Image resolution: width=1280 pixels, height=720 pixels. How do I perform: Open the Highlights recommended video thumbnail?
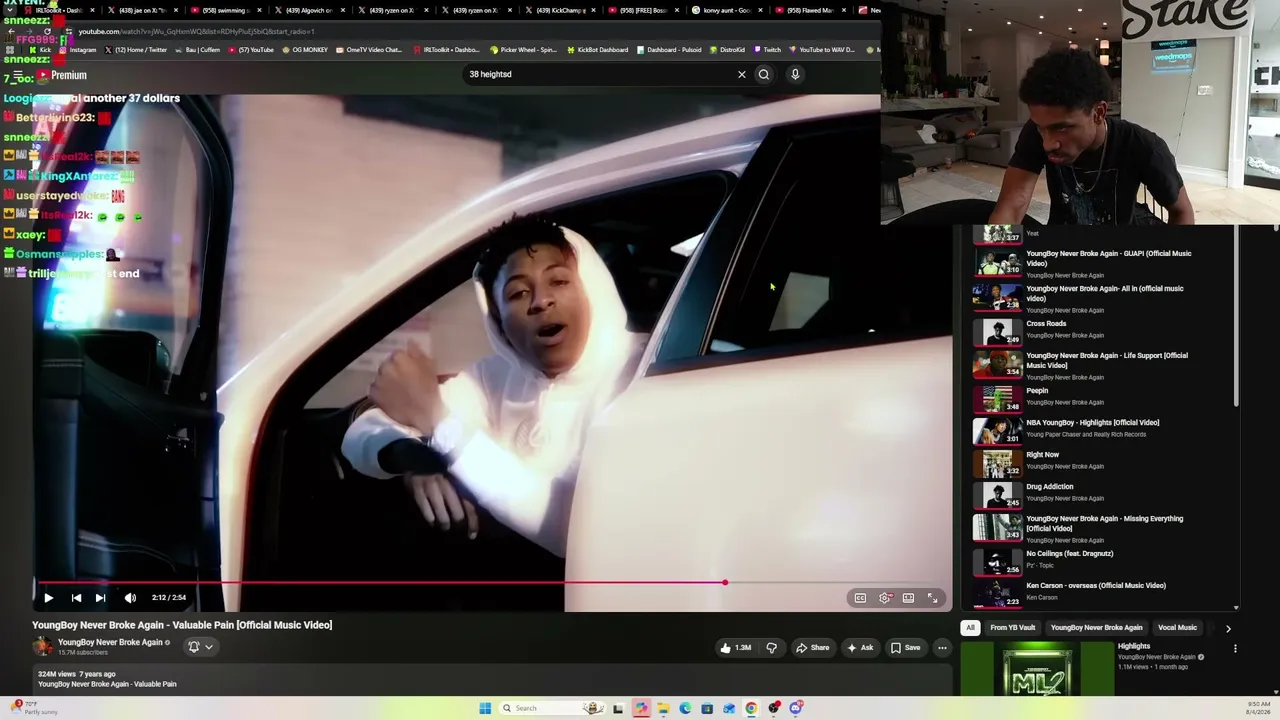[1037, 668]
